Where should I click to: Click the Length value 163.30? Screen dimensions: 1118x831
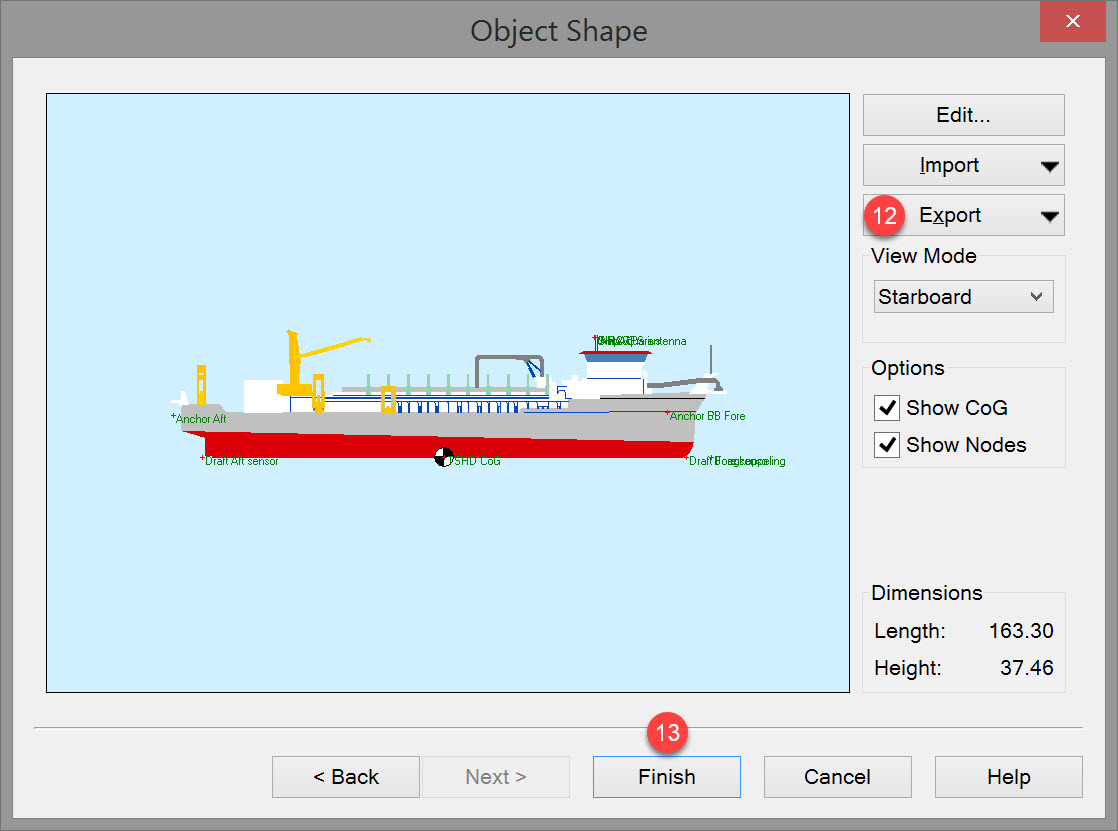(1021, 631)
